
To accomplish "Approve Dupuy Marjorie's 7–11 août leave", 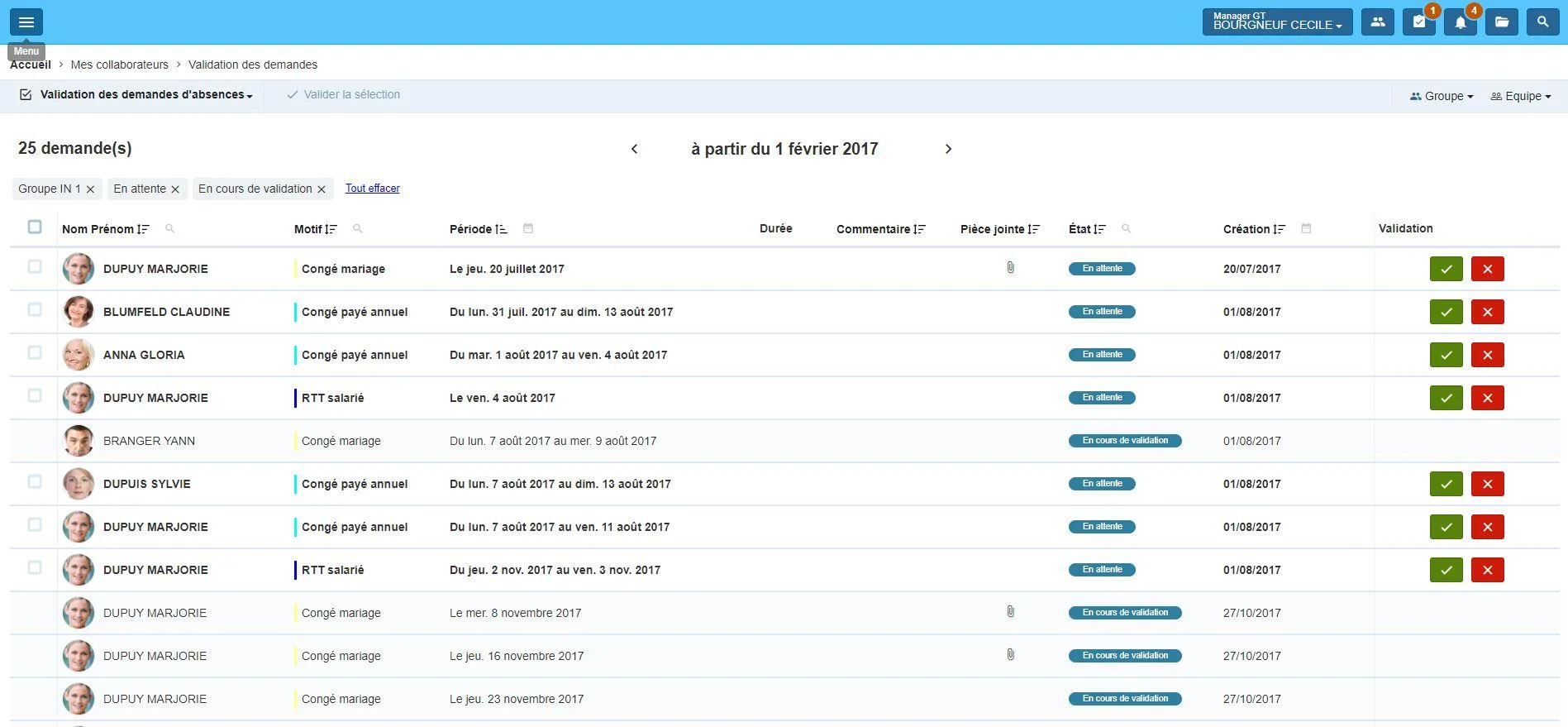I will point(1446,527).
